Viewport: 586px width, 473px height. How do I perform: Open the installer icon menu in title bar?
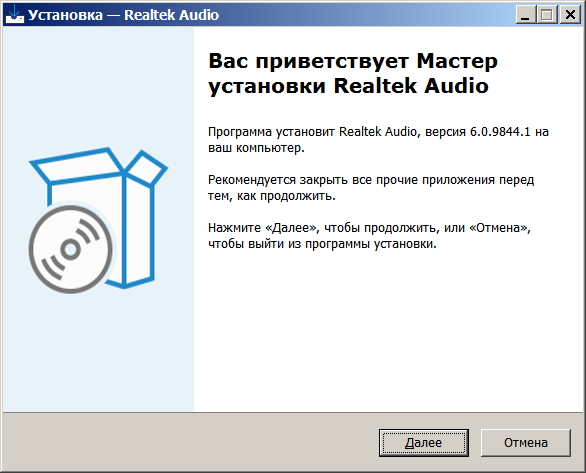tap(15, 15)
